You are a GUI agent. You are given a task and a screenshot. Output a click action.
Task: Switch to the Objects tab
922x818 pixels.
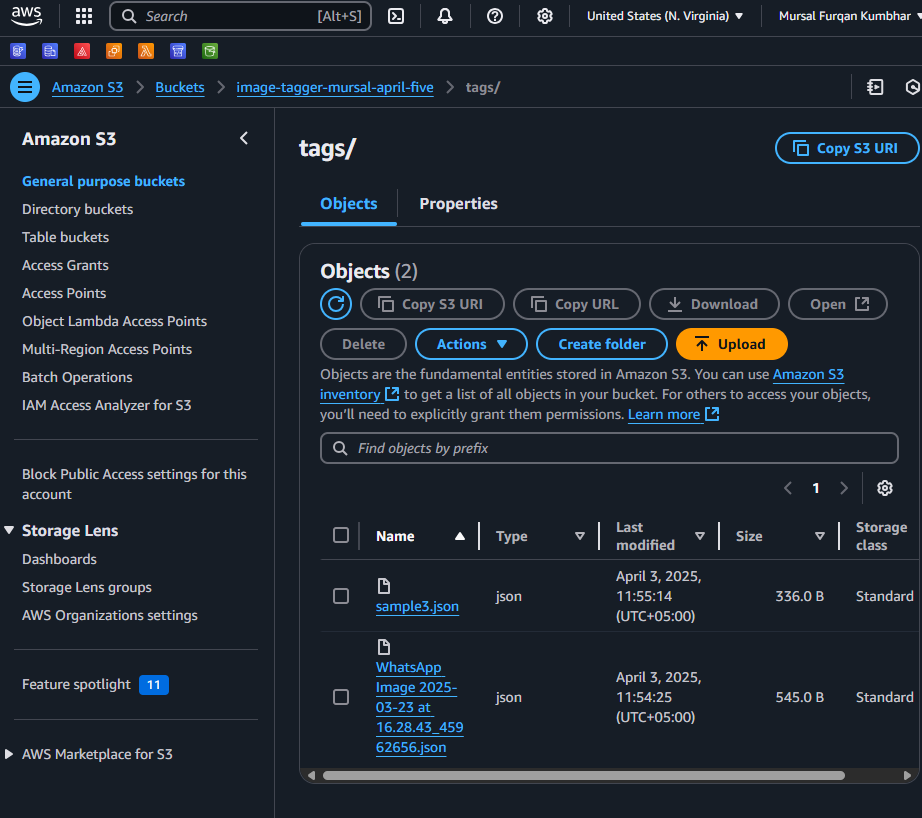click(x=349, y=203)
